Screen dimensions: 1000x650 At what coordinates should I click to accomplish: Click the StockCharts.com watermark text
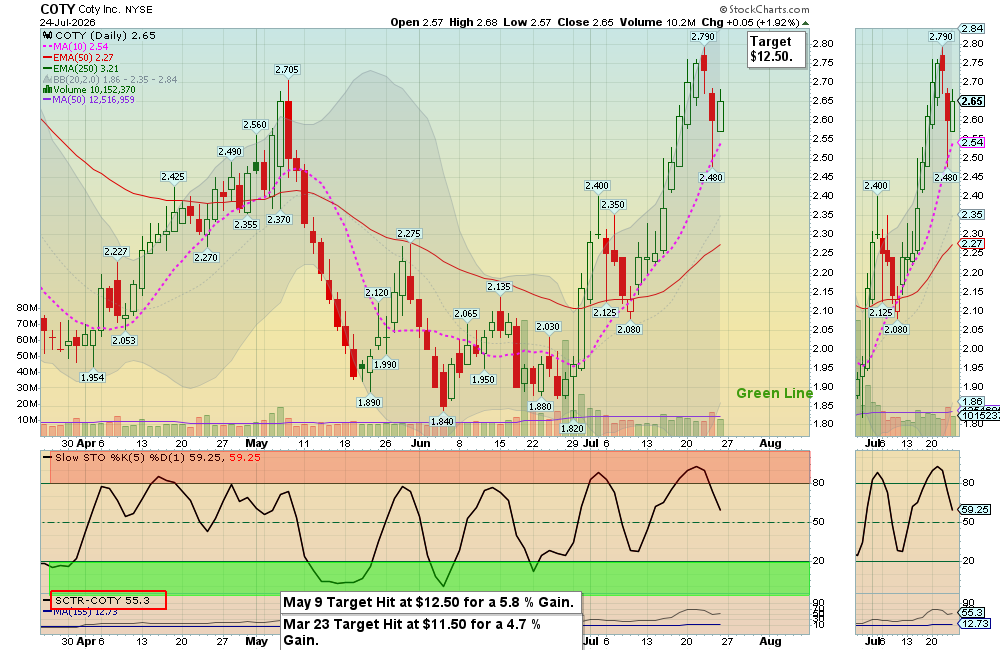(764, 9)
